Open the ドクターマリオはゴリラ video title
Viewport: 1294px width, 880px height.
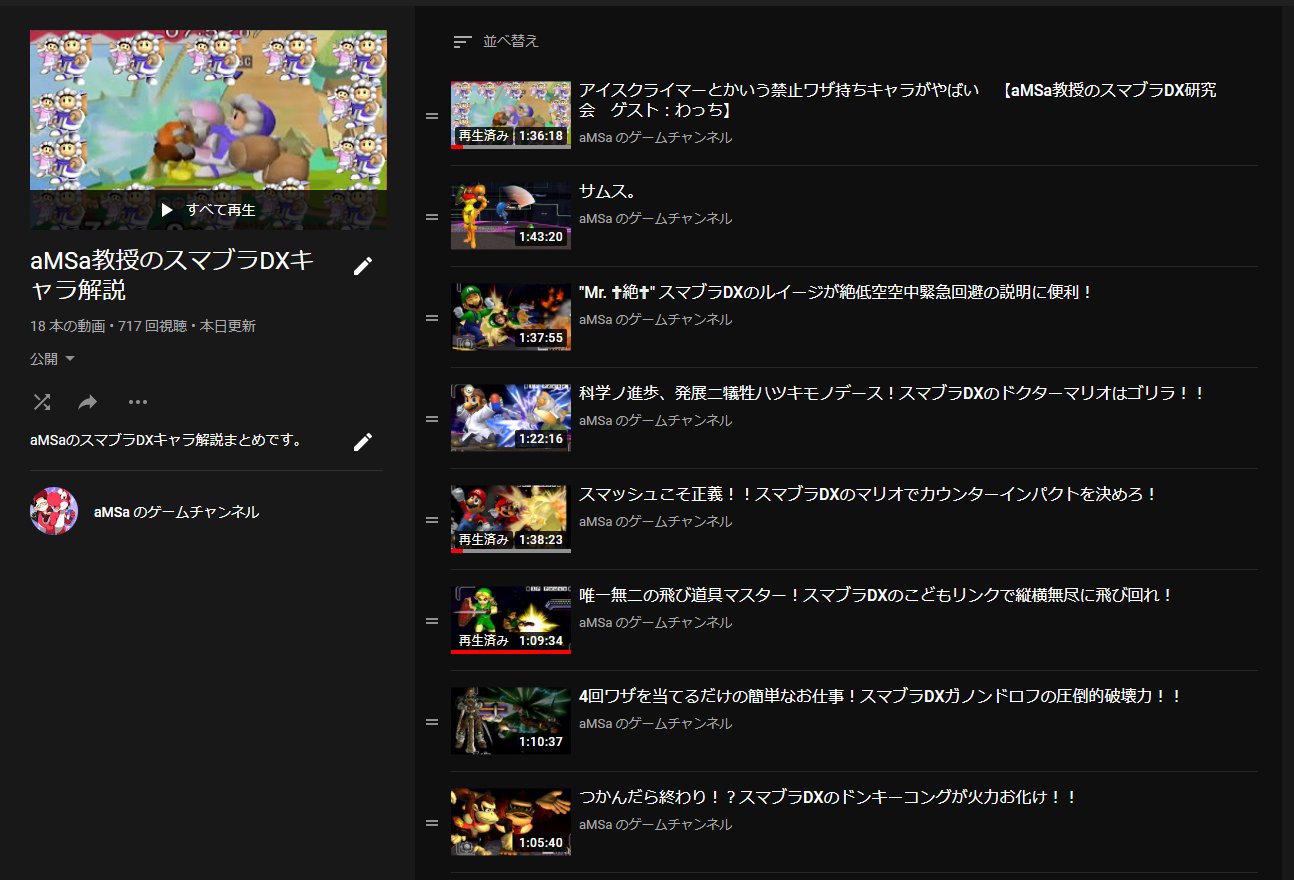[x=892, y=393]
